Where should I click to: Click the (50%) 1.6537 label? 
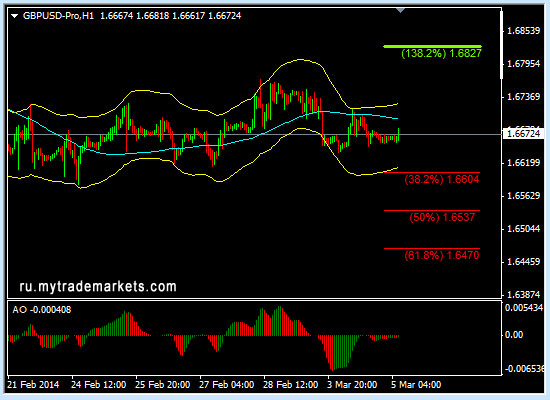point(442,218)
